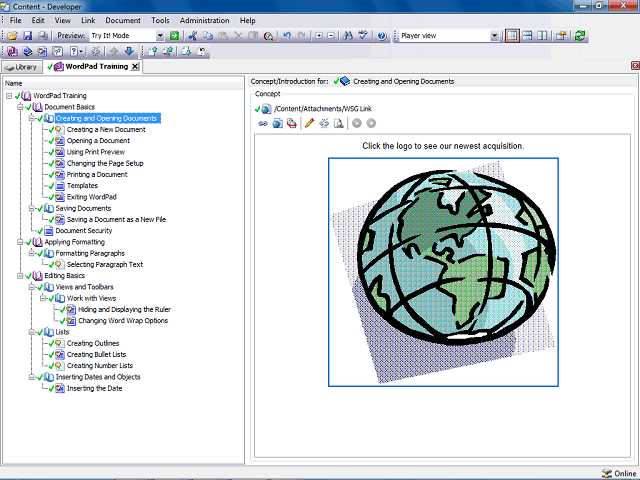Switch to the Library tab
The height and width of the screenshot is (480, 640).
[21, 67]
